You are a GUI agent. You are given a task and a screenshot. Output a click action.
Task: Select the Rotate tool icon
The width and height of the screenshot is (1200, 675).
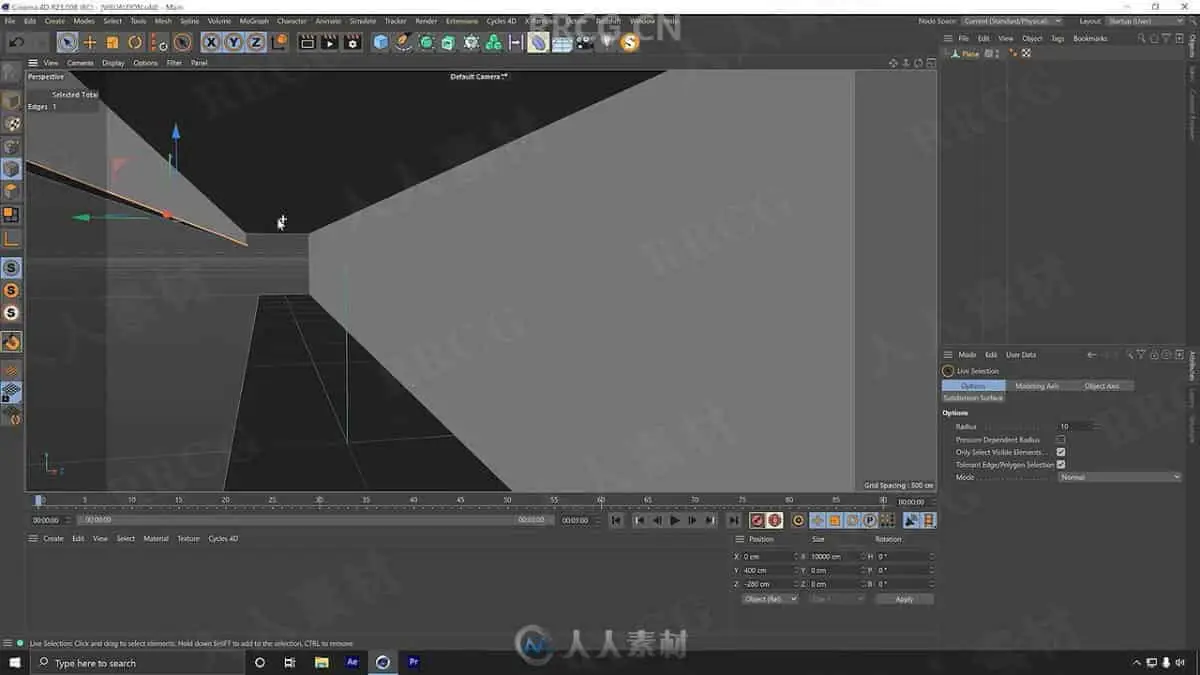point(135,42)
